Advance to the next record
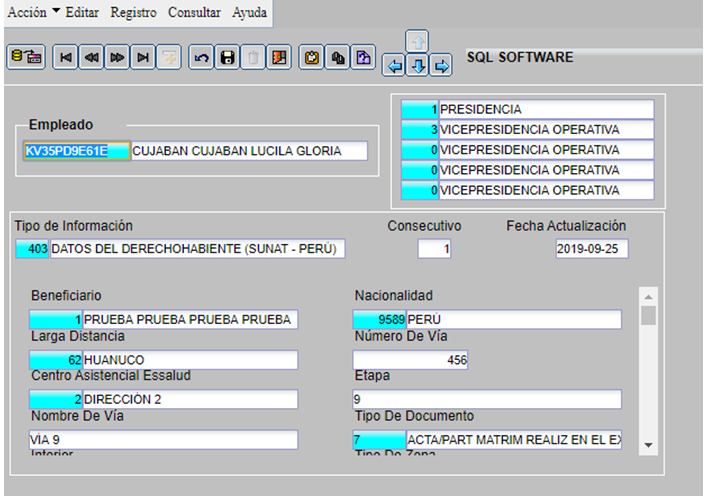This screenshot has height=496, width=704. [117, 58]
